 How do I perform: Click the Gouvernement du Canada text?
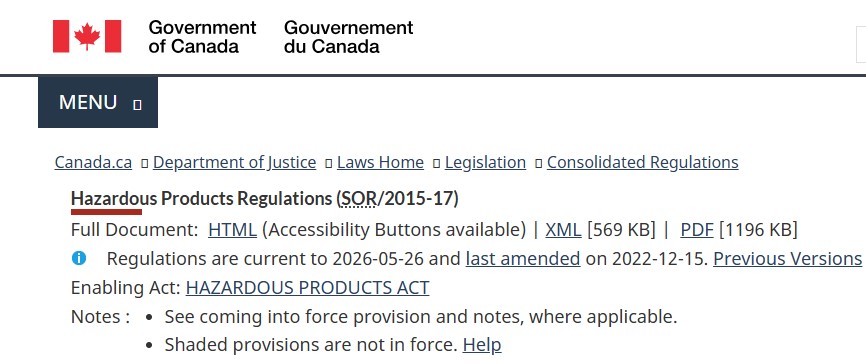[348, 36]
